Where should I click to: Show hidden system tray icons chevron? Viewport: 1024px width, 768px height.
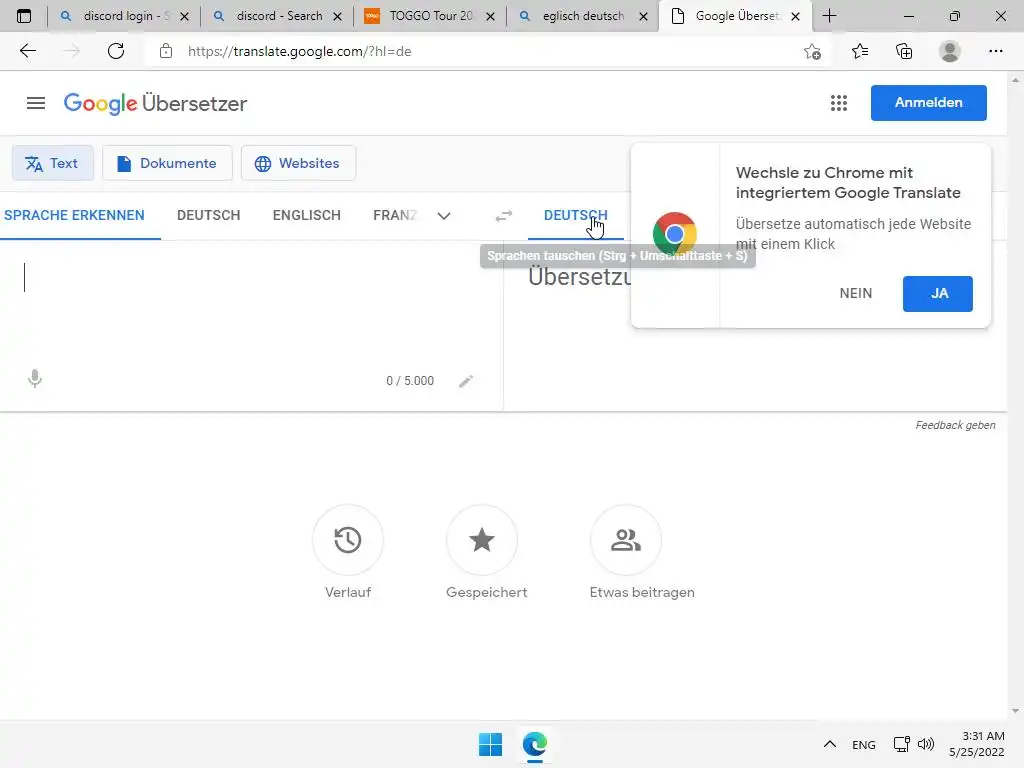tap(829, 744)
